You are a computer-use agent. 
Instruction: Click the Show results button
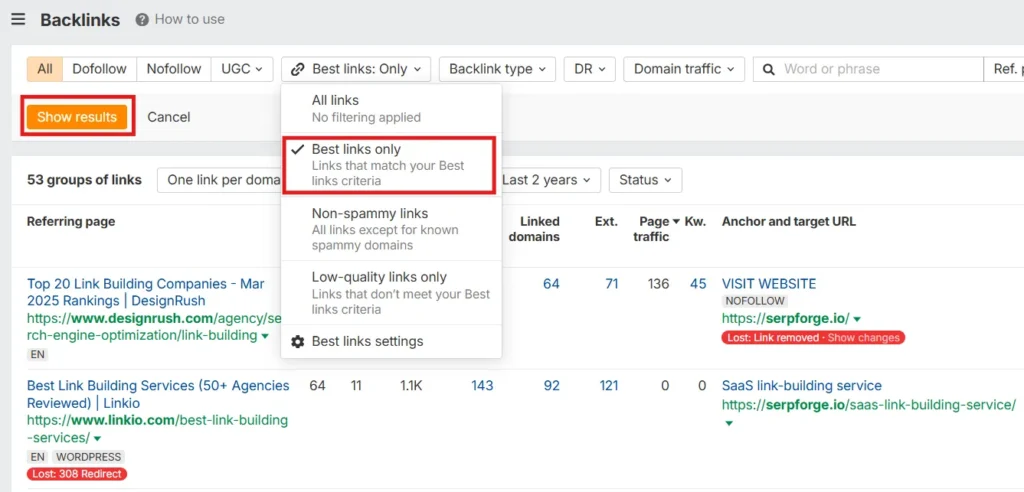(77, 117)
